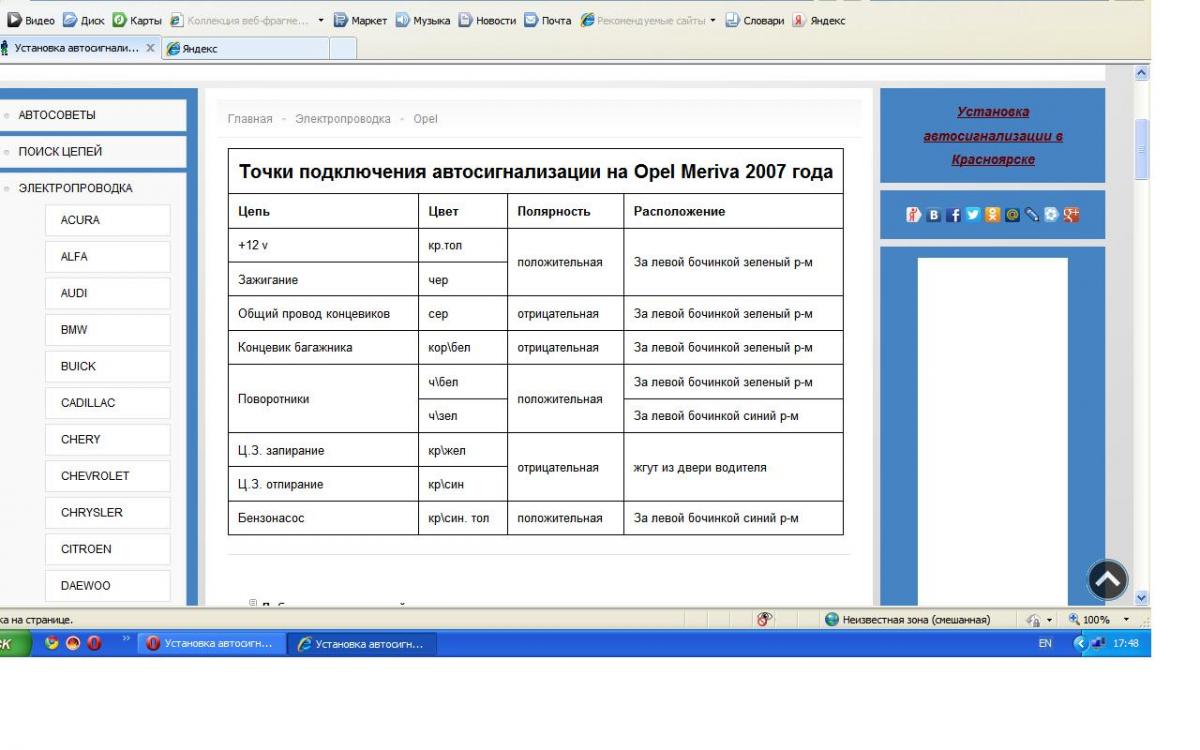Switch to Internet Explorer Установка автосигн... taskbar window
Viewport: 1200px width, 750px height.
(x=361, y=643)
